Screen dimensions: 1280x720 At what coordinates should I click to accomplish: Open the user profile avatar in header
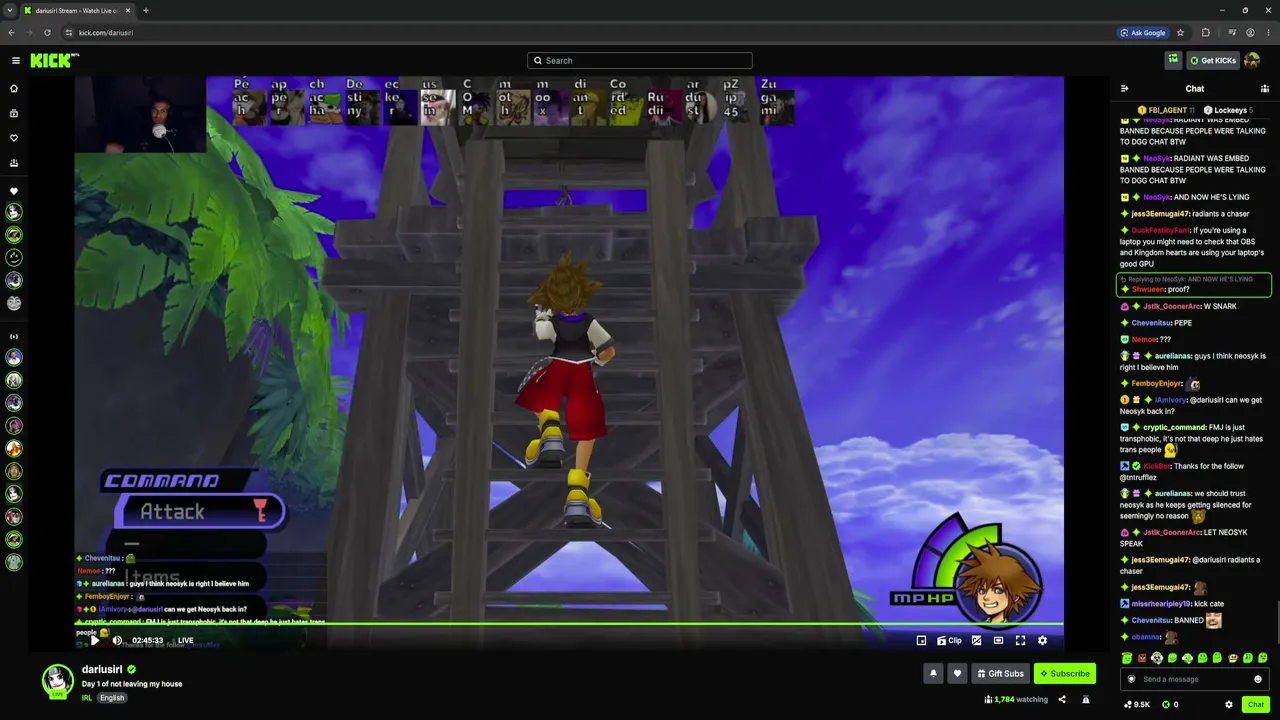1252,60
